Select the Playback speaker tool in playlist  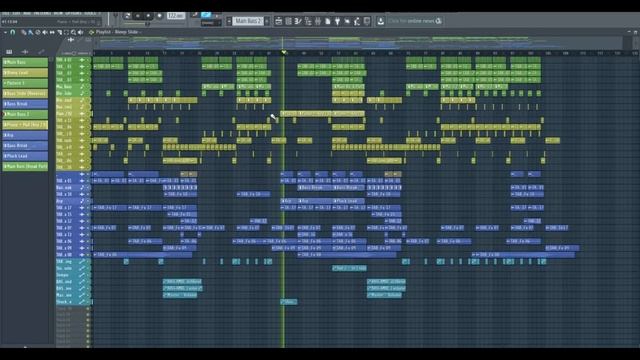point(80,32)
